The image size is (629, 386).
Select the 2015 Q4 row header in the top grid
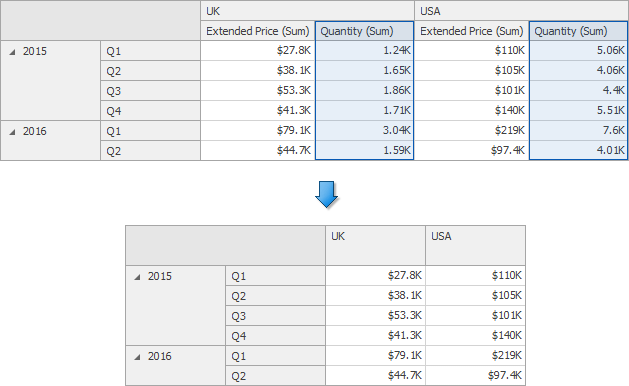click(x=150, y=111)
